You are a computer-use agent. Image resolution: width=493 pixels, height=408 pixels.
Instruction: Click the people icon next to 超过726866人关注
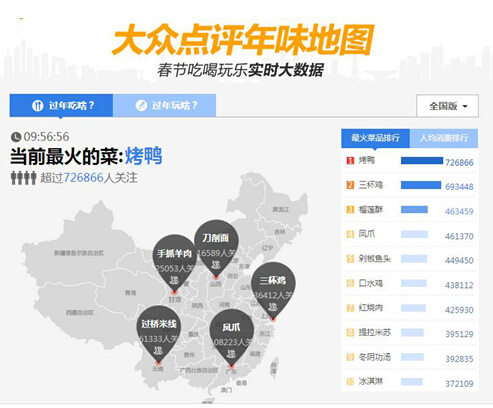(x=23, y=178)
